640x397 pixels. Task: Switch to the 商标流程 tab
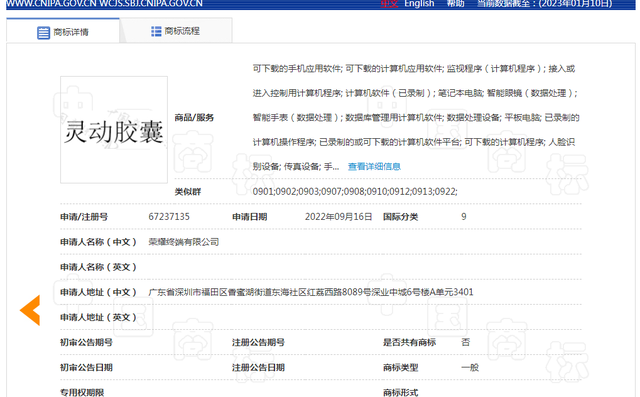pos(176,31)
